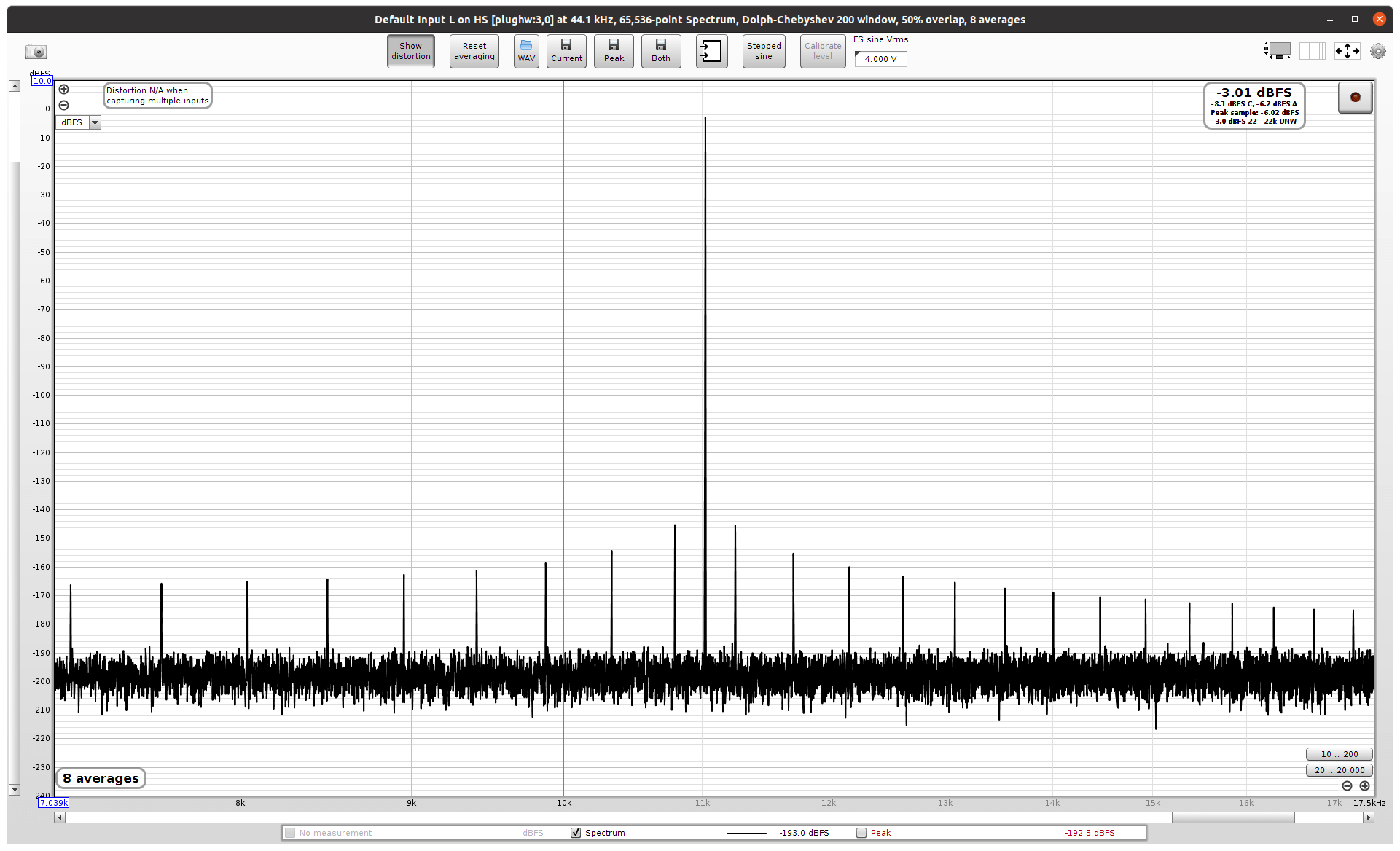Toggle the Spectrum trace checkbox
The image size is (1400, 851).
click(x=576, y=833)
